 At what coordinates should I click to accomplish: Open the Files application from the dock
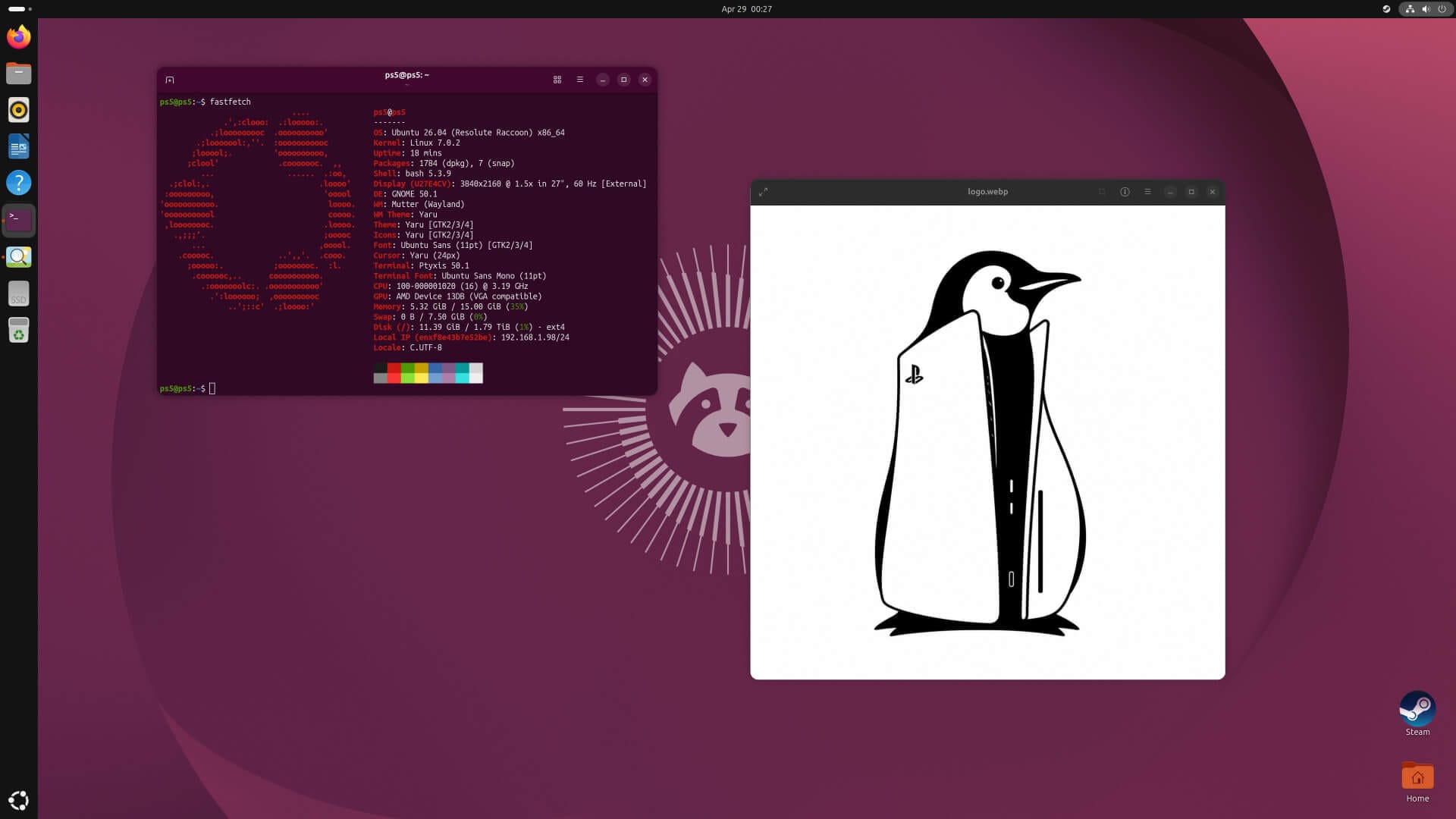coord(19,73)
